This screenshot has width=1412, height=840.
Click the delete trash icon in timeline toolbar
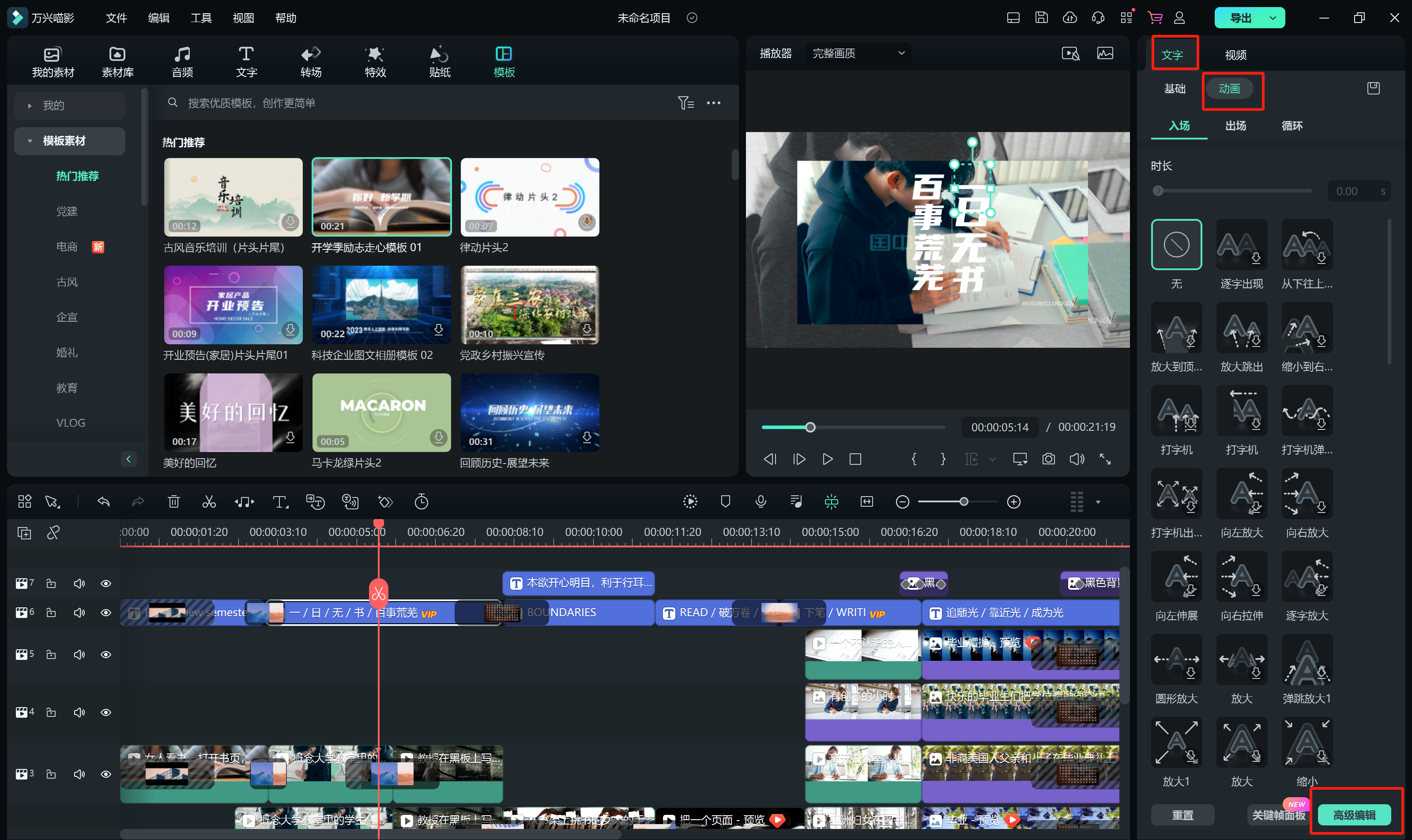(x=174, y=501)
